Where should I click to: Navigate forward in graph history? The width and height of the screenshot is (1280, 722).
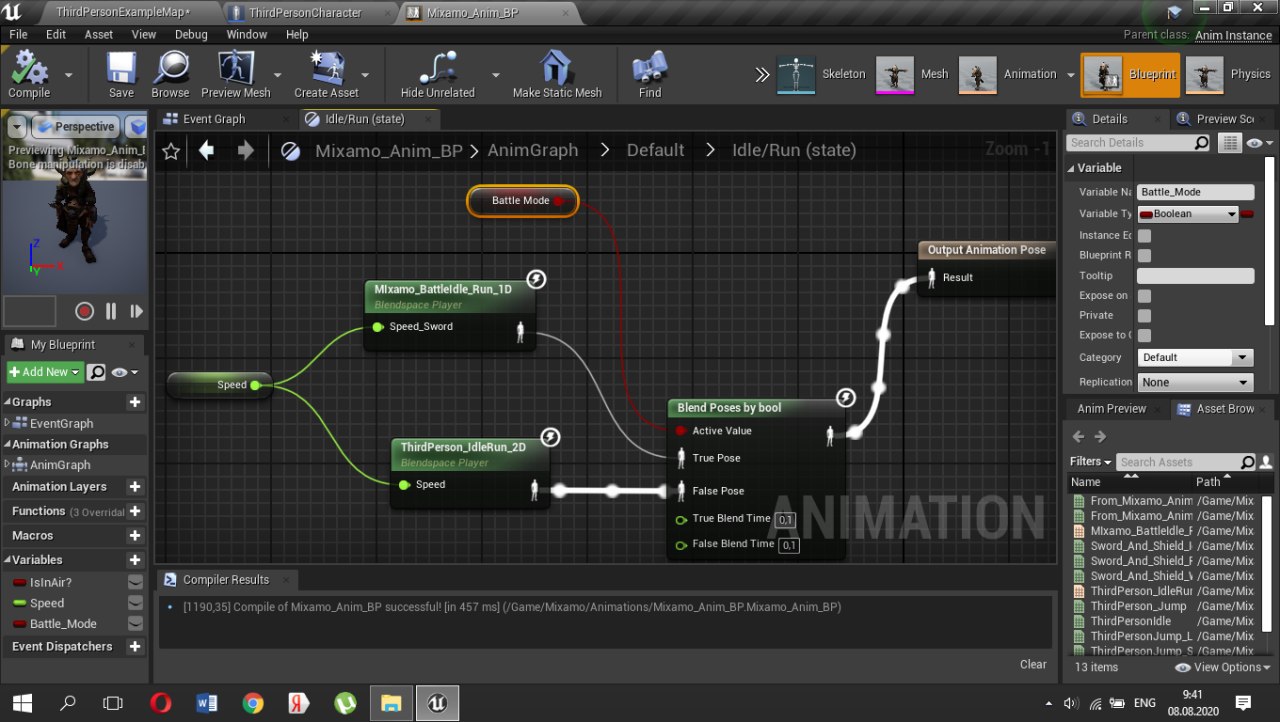click(x=245, y=150)
